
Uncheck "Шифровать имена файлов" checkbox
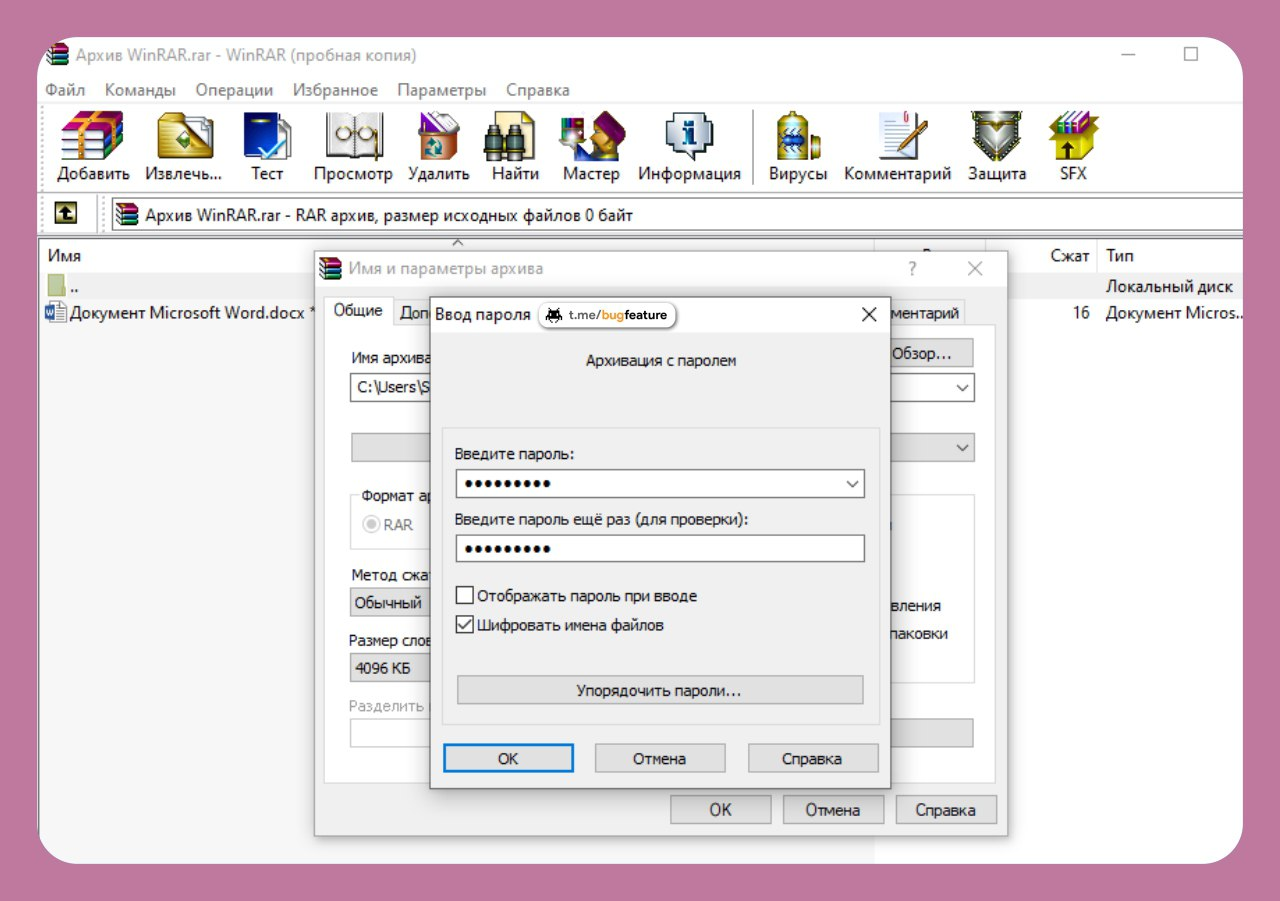464,625
